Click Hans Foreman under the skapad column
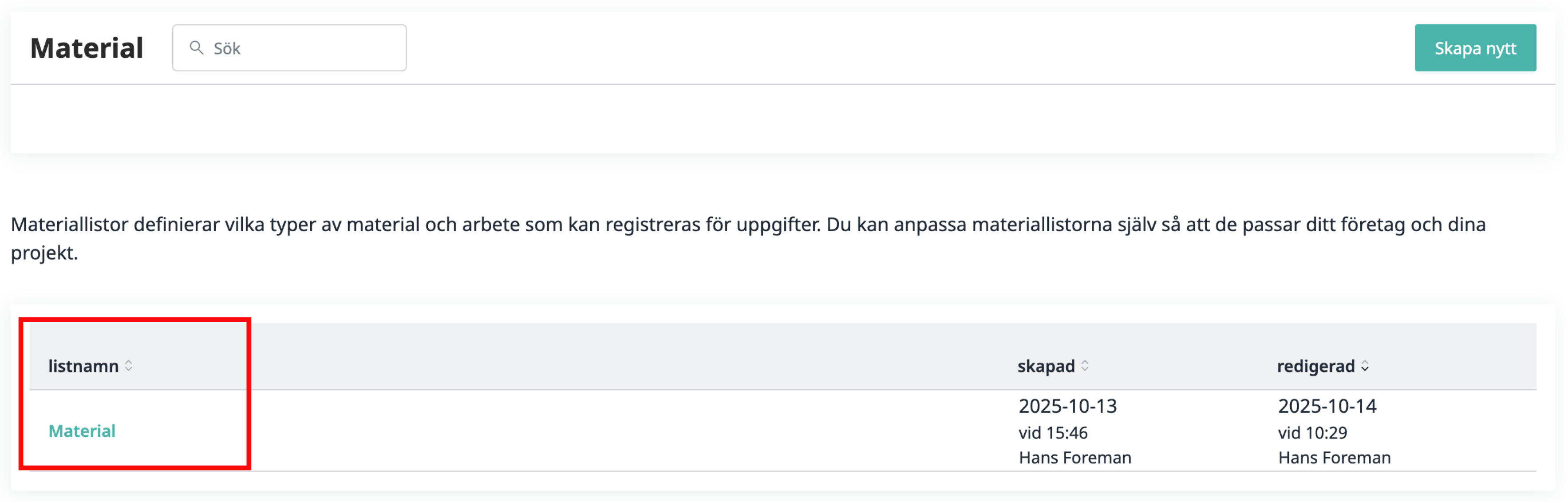The width and height of the screenshot is (1568, 502). (x=1075, y=458)
